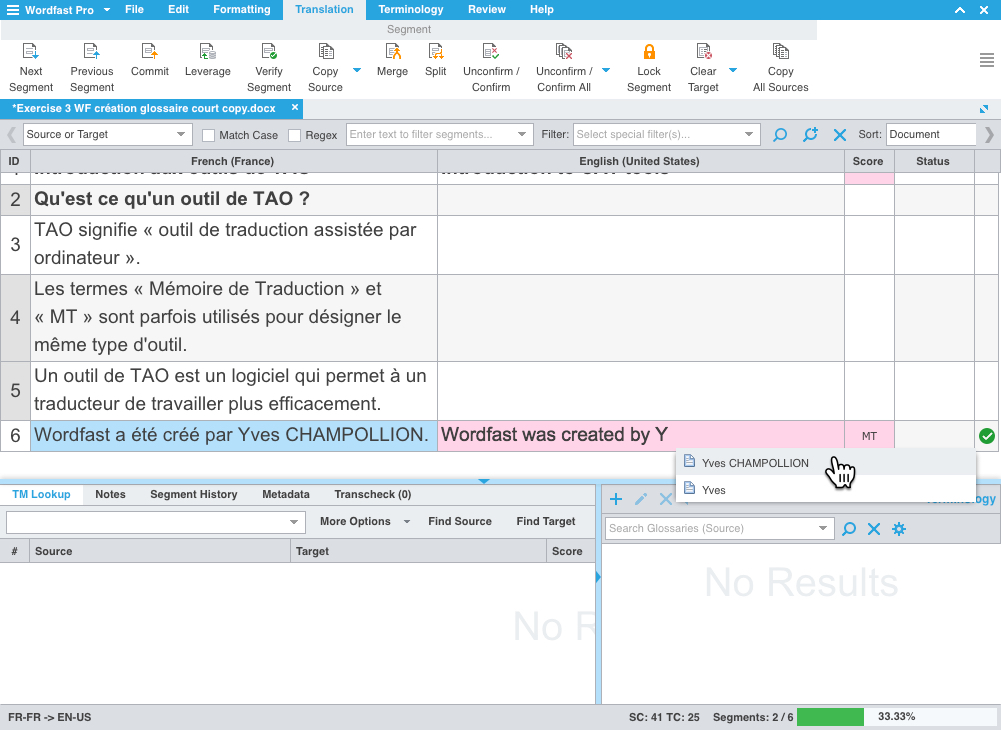Viewport: 1001px width, 730px height.
Task: Click the green confirmed checkmark on segment 6
Action: pyautogui.click(x=986, y=436)
